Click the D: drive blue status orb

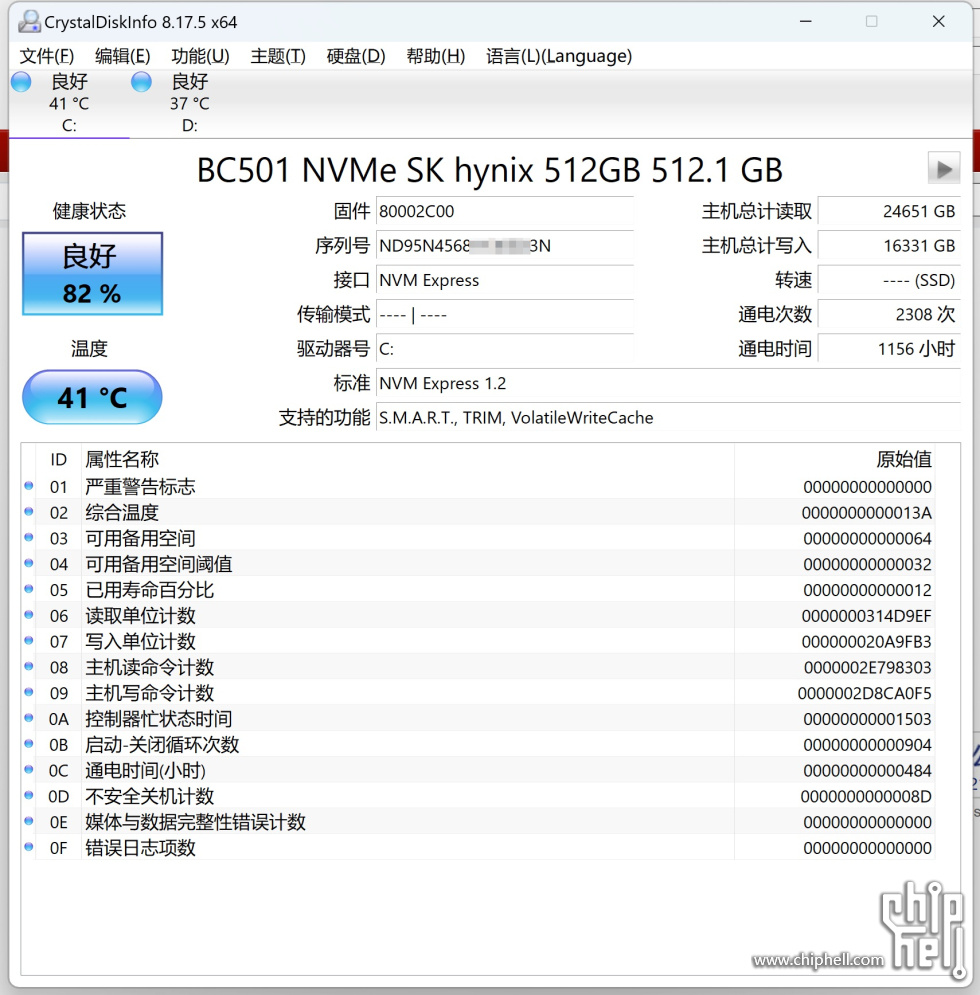coord(141,81)
